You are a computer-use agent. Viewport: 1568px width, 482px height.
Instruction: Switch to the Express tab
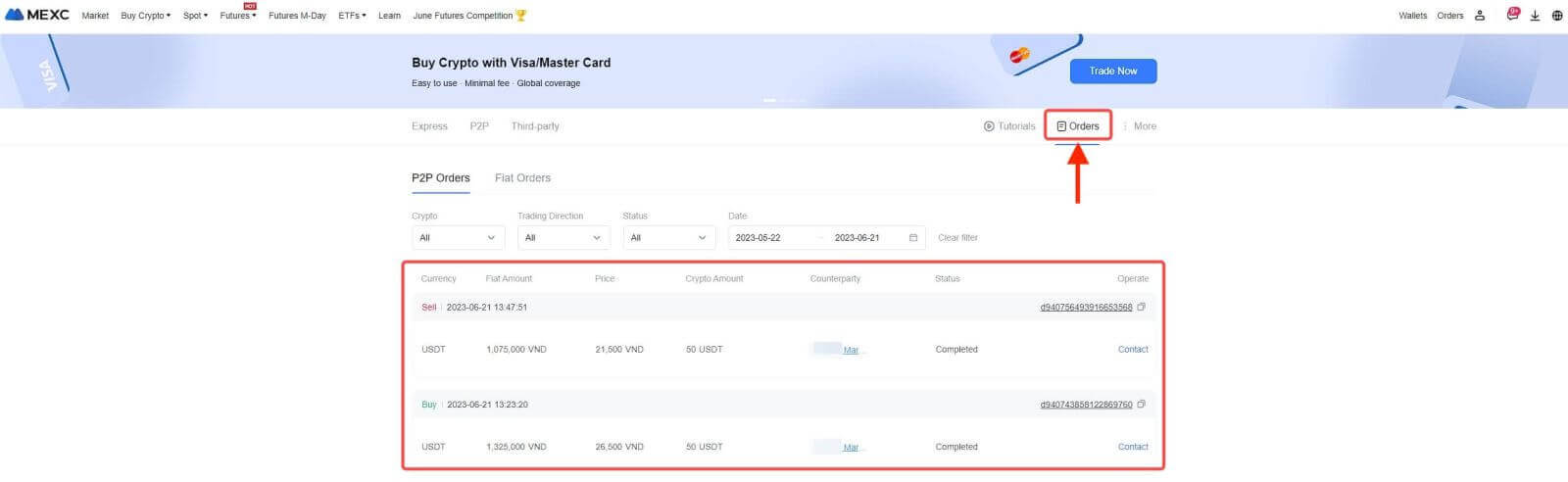click(429, 126)
